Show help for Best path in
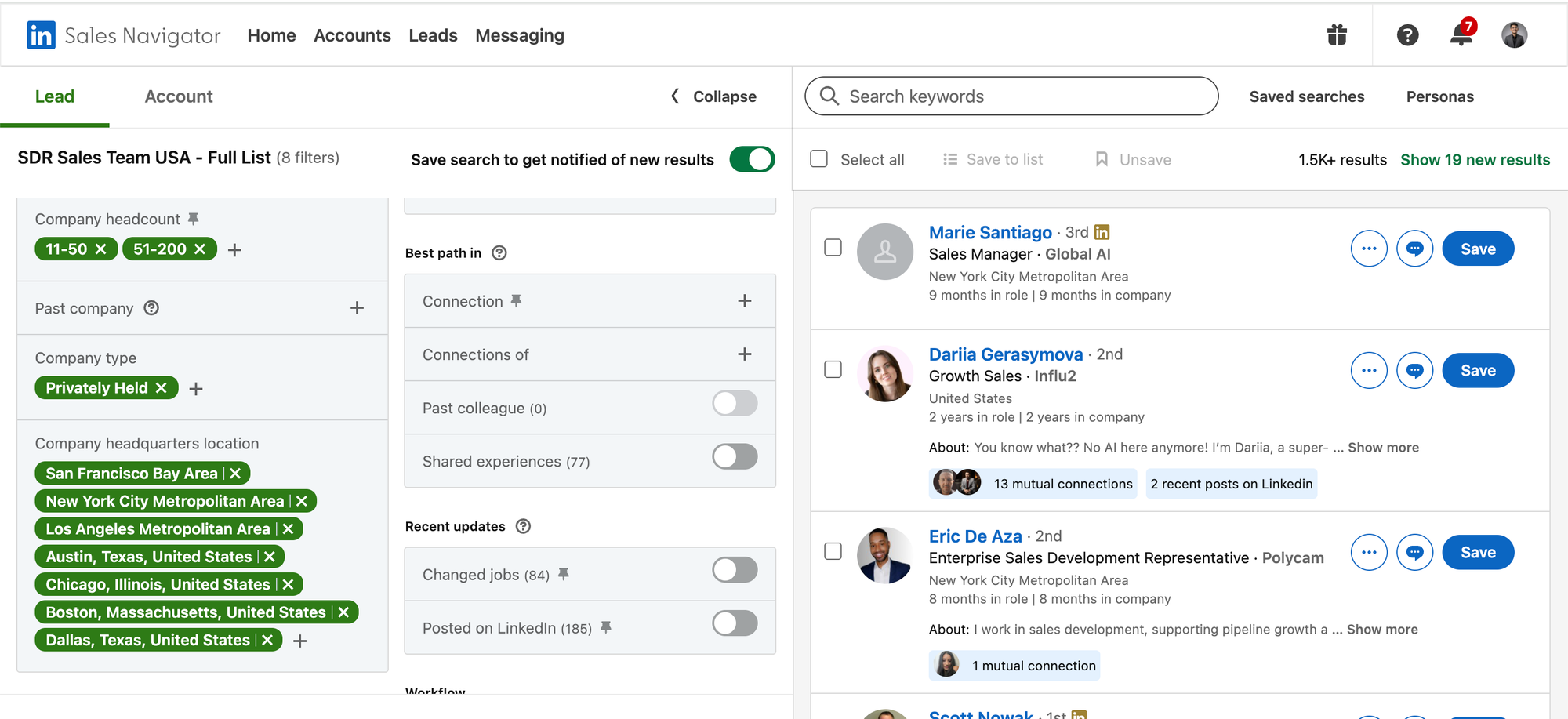 (x=499, y=253)
